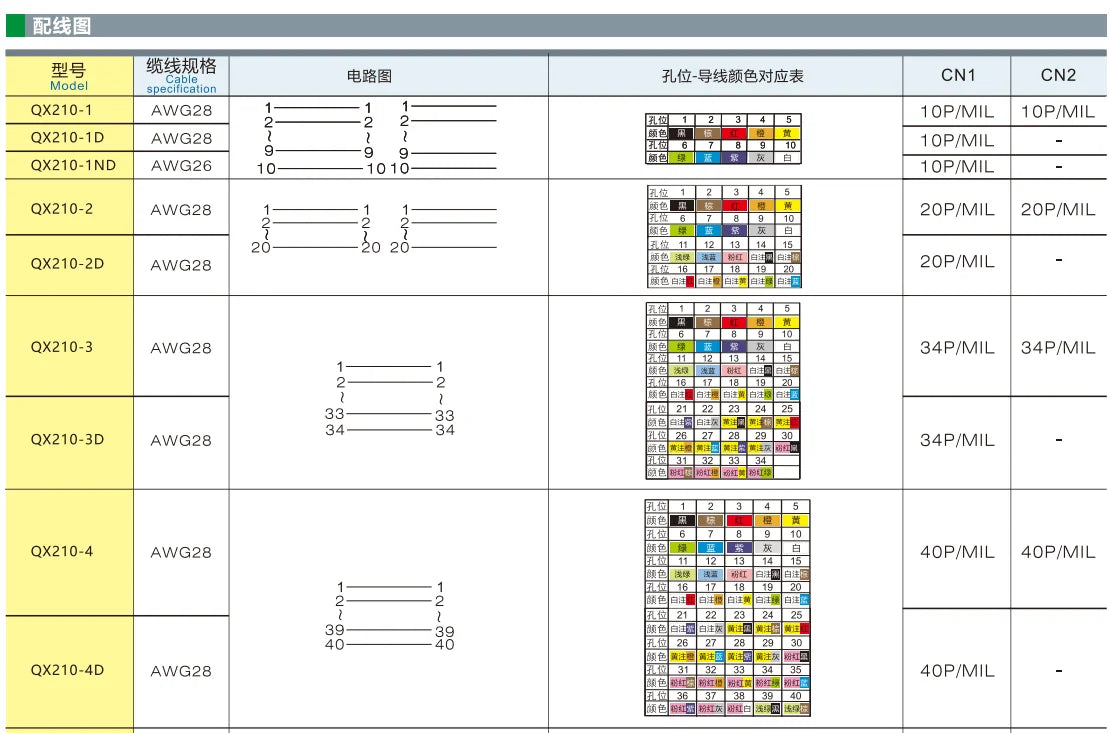Click CN1 value 20P/MIL for QX210-2
The height and width of the screenshot is (733, 1110).
pyautogui.click(x=957, y=210)
